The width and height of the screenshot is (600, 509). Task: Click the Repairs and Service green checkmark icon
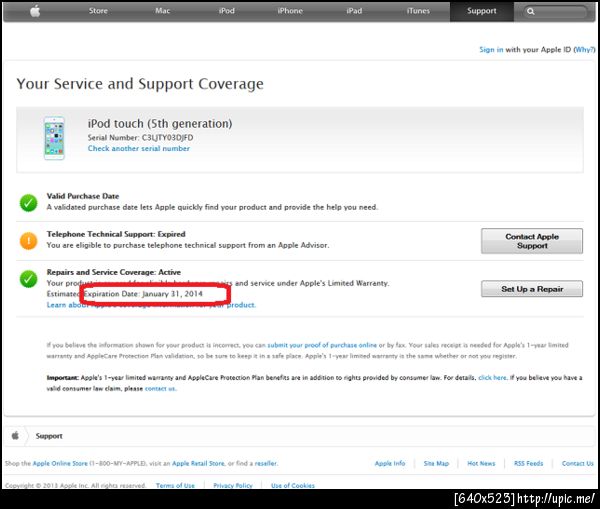click(x=28, y=279)
